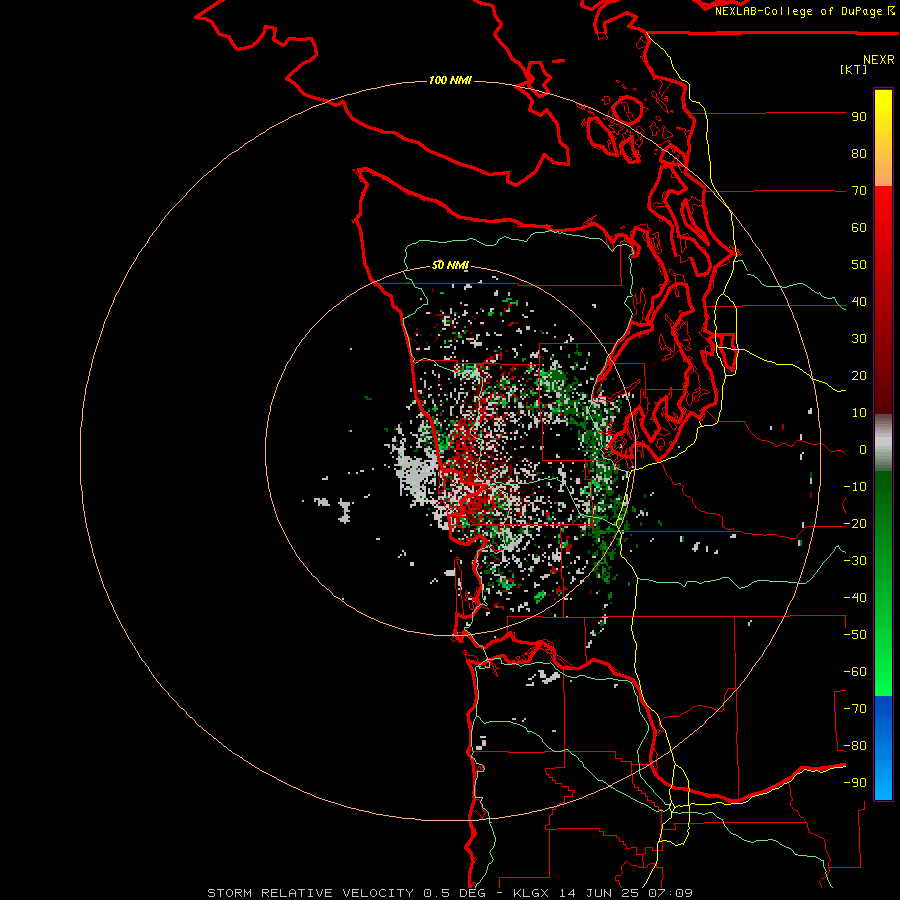Click the KT units label above color scale
This screenshot has height=900, width=900.
click(x=853, y=69)
